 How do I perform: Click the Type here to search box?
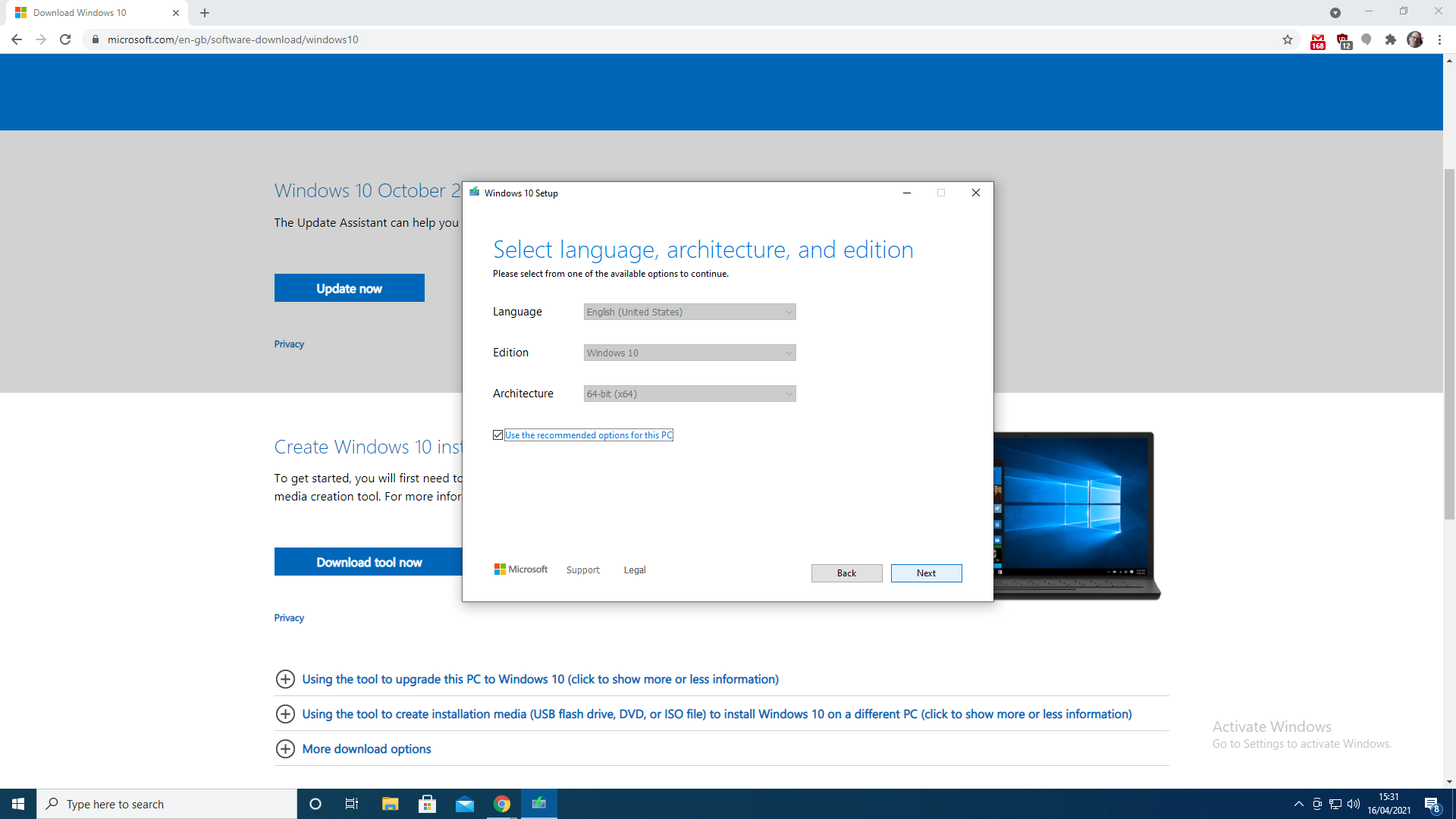click(x=167, y=804)
